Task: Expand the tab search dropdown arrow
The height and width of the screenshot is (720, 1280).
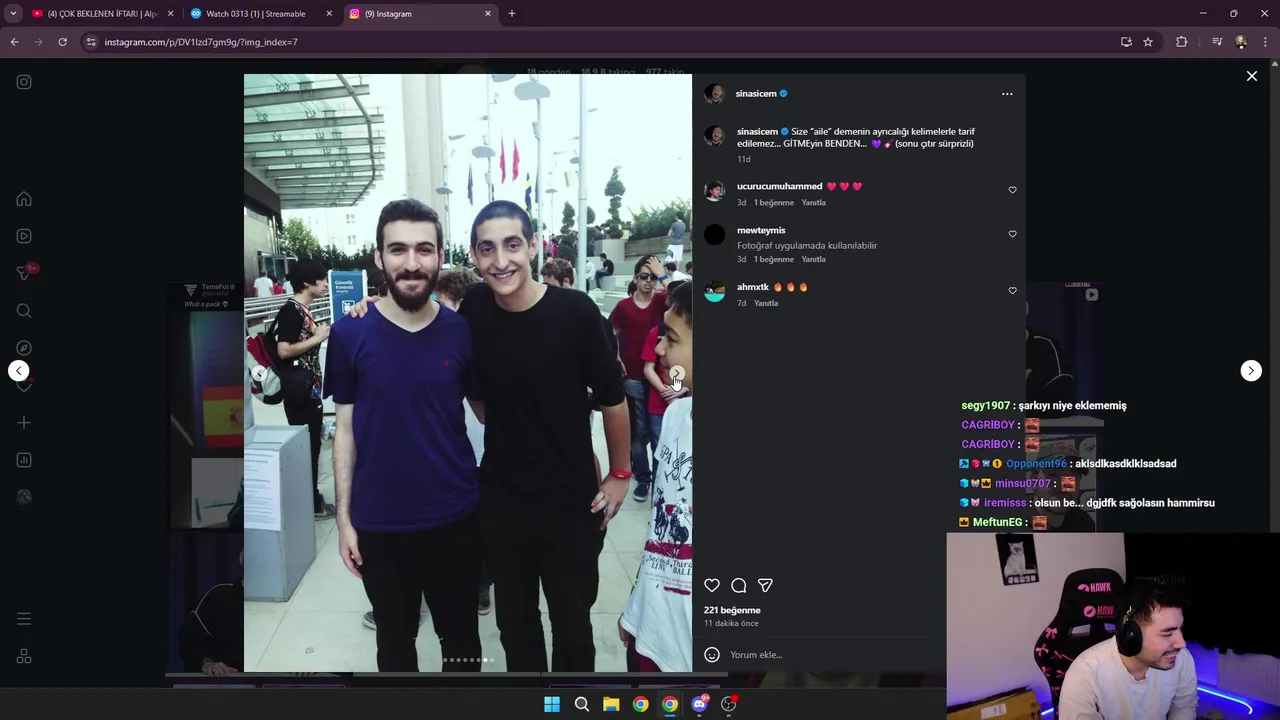Action: [13, 14]
